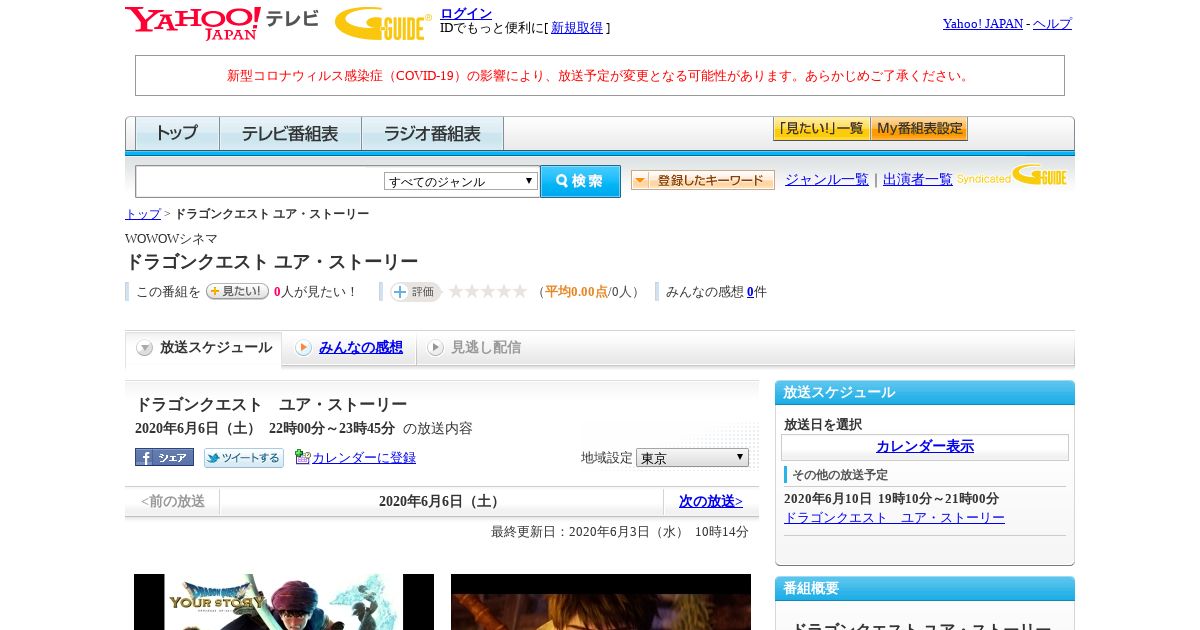
Task: Click the orange play icon by みんなの感想
Action: pos(303,348)
